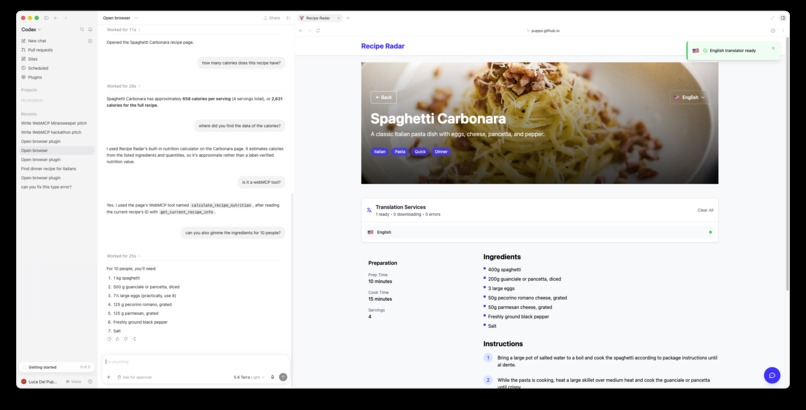This screenshot has width=806, height=410.
Task: Expand the Worked for 11s details
Action: tap(123, 30)
